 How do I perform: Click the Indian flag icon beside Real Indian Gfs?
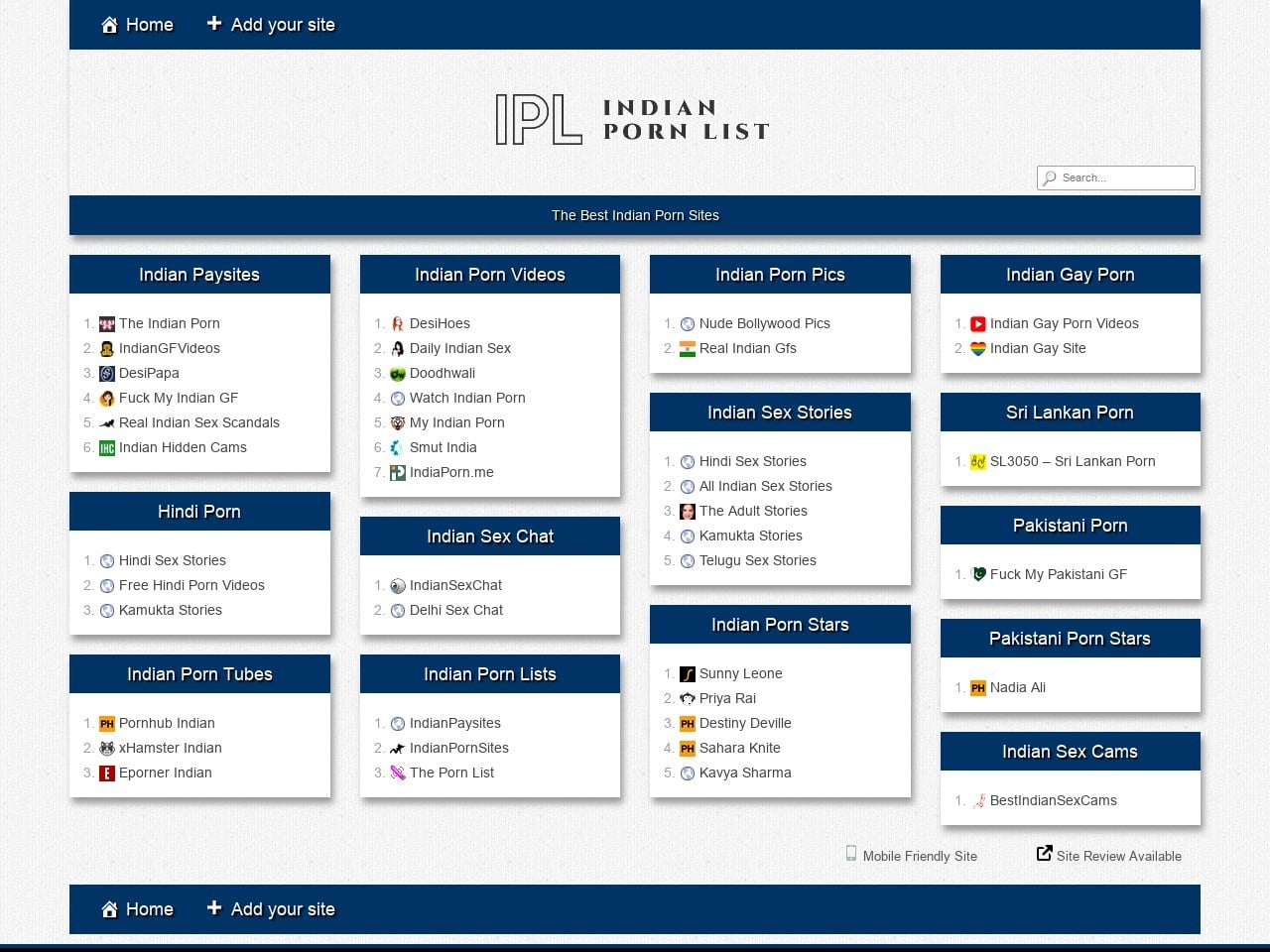point(688,349)
